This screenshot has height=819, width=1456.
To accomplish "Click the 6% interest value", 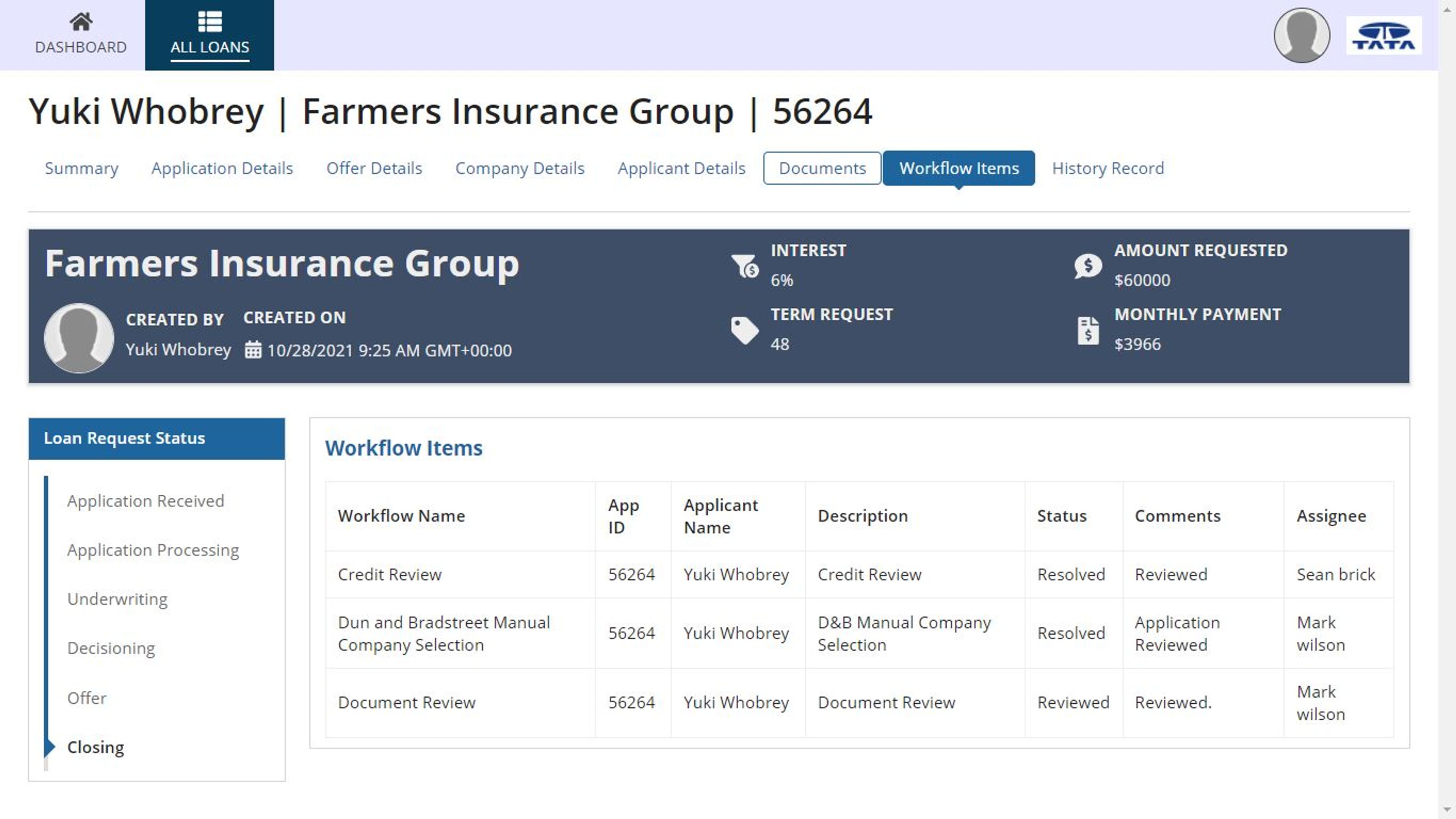I will [782, 280].
